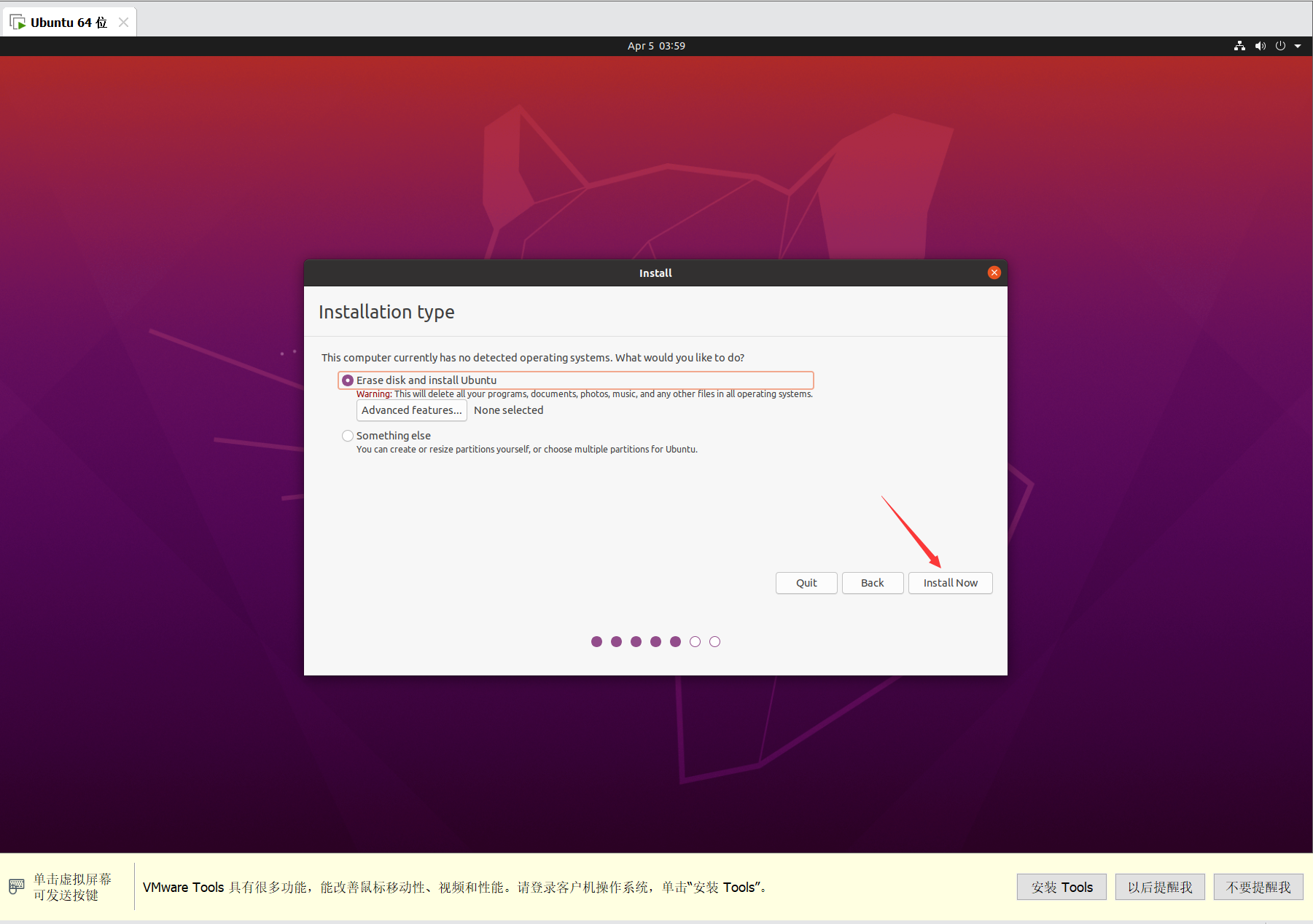
Task: Go Back to previous installer step
Action: coord(873,583)
